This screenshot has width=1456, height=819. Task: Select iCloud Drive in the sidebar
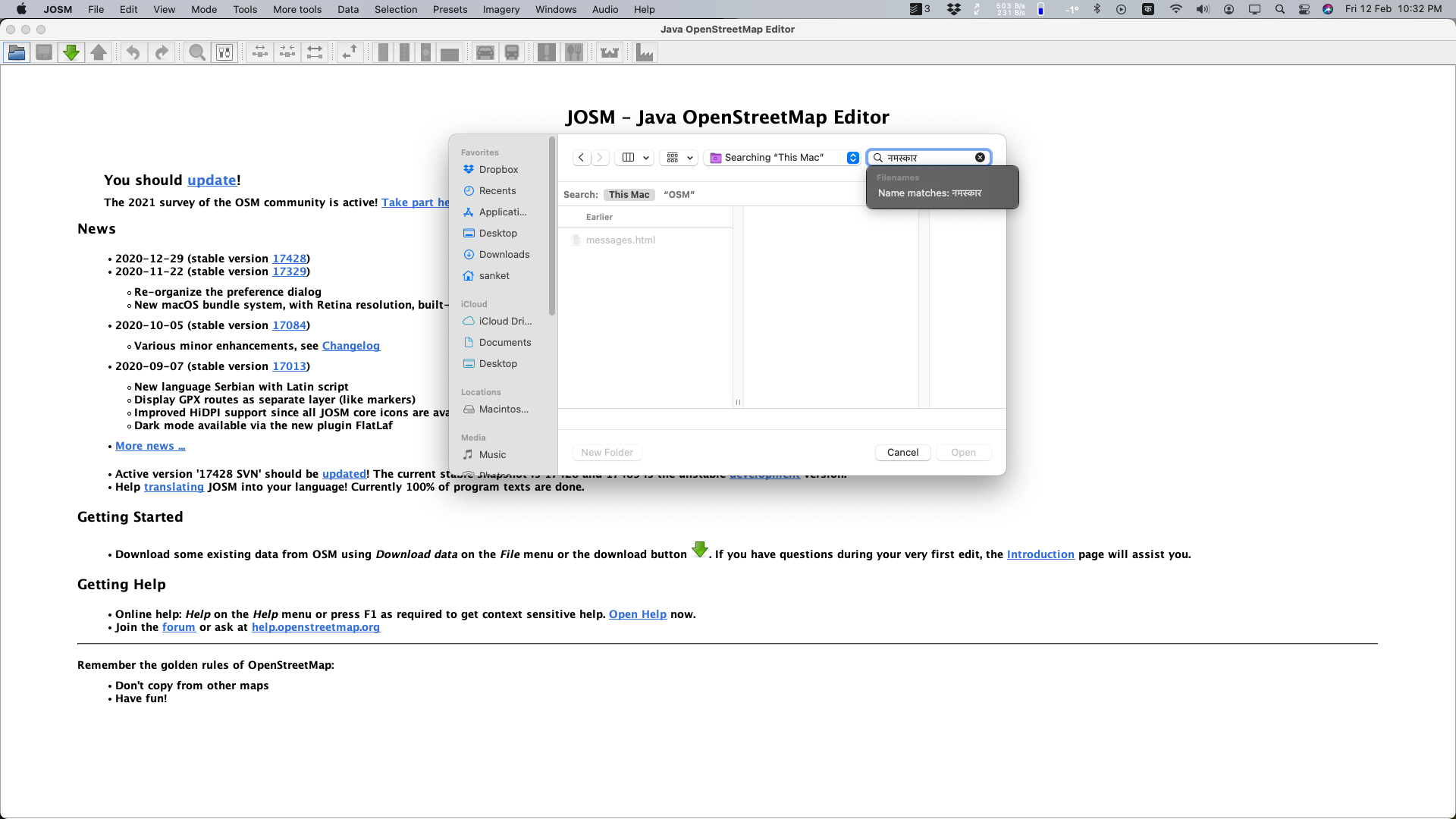point(505,322)
